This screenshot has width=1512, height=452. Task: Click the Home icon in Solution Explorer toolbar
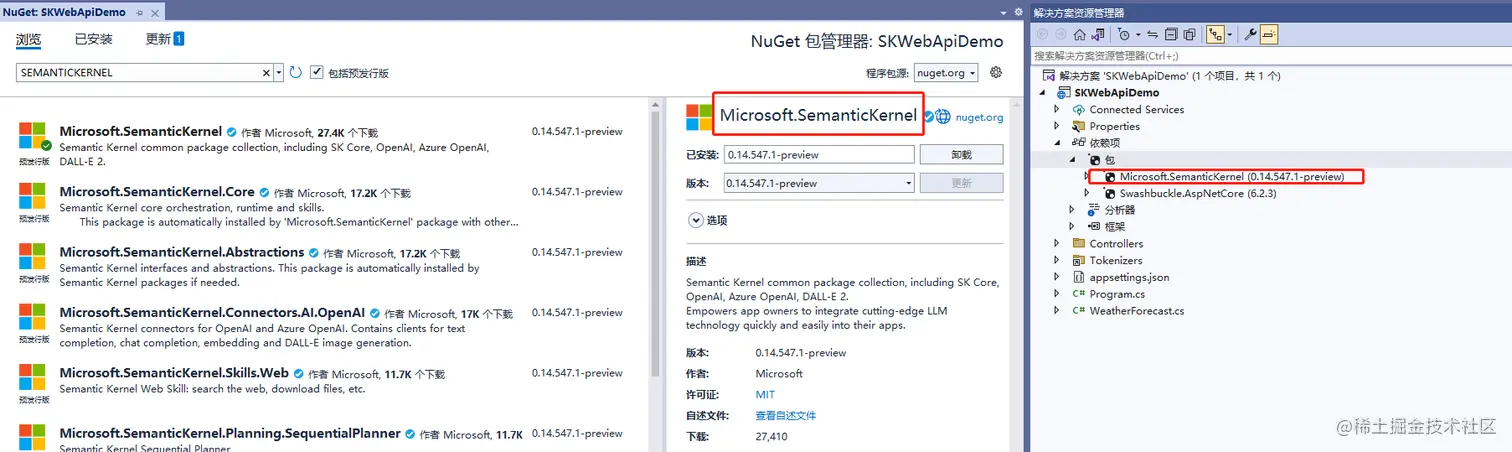[x=1080, y=34]
